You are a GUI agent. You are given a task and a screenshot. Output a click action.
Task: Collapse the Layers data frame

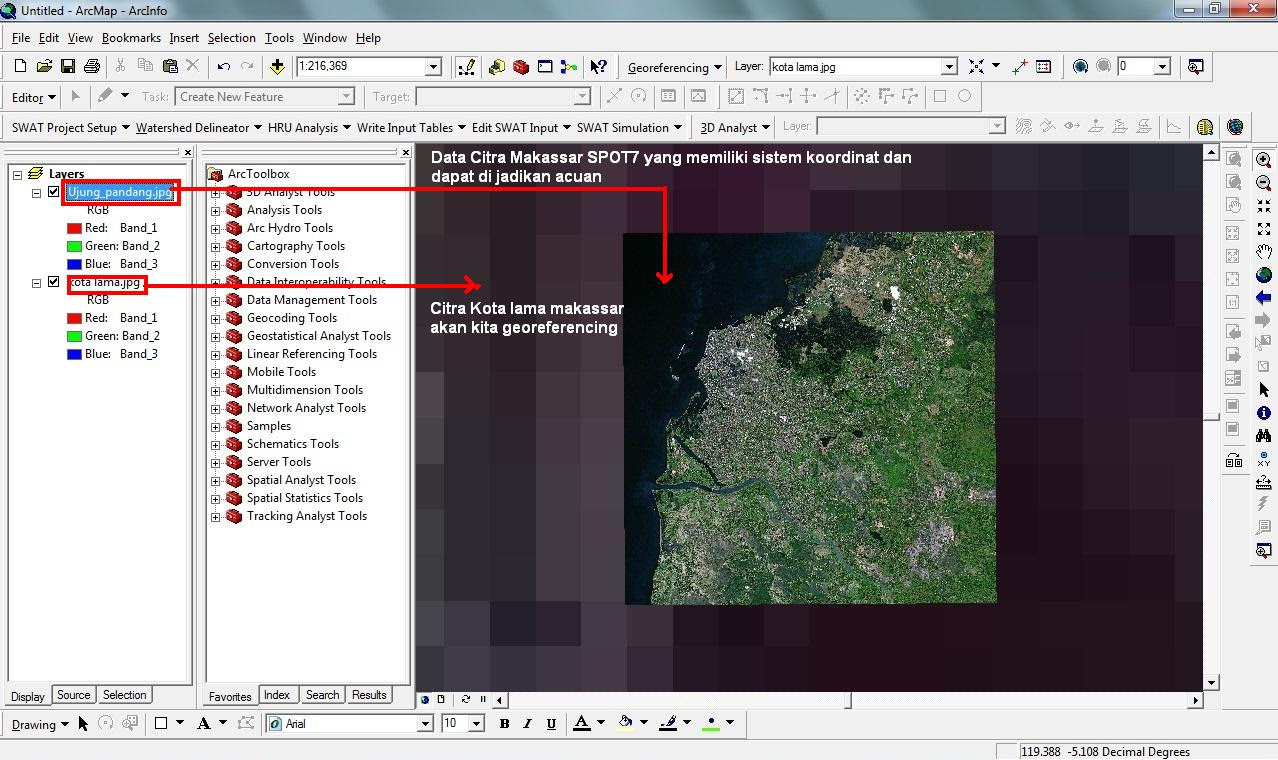[18, 174]
